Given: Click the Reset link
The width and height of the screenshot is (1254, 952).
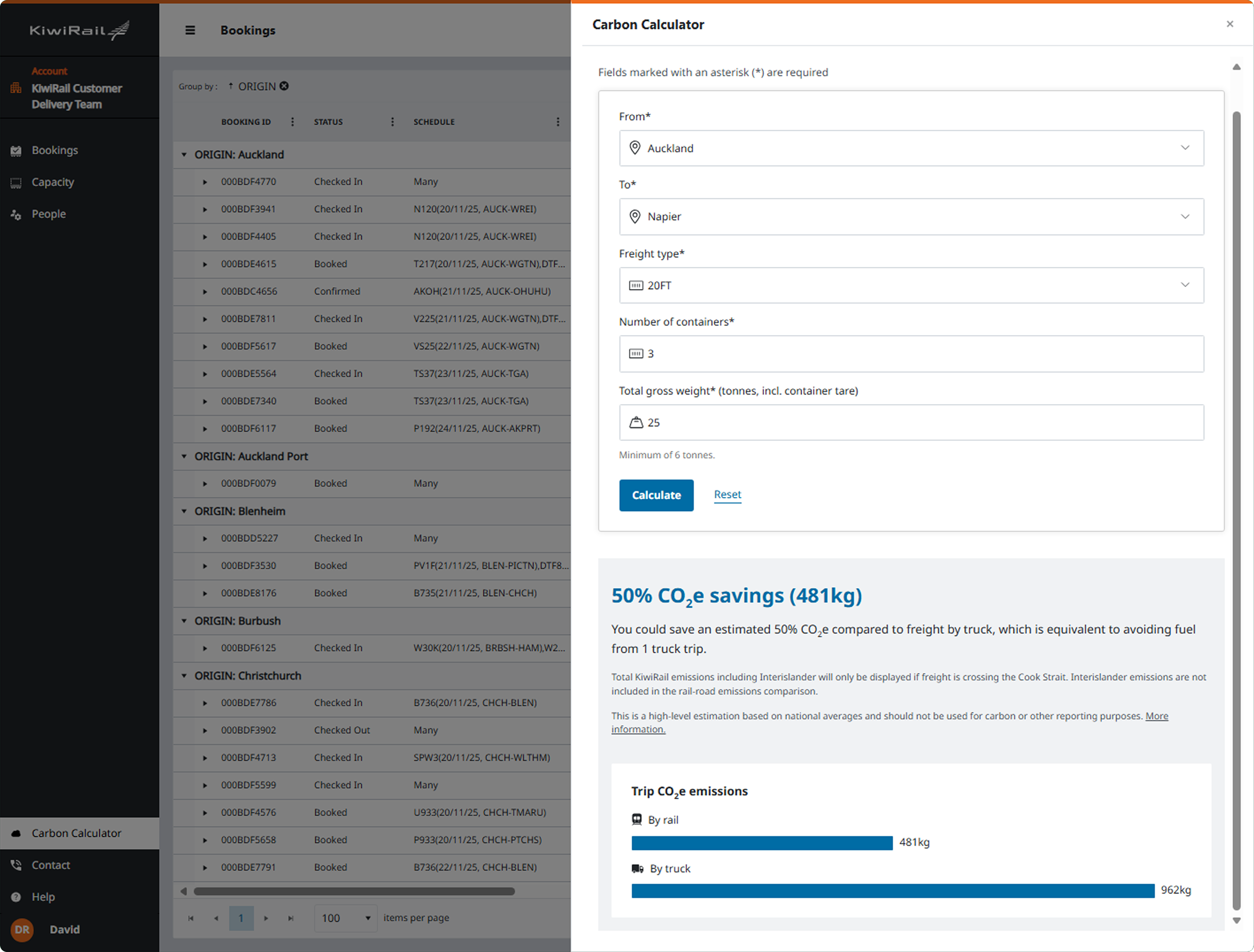Looking at the screenshot, I should pos(727,494).
